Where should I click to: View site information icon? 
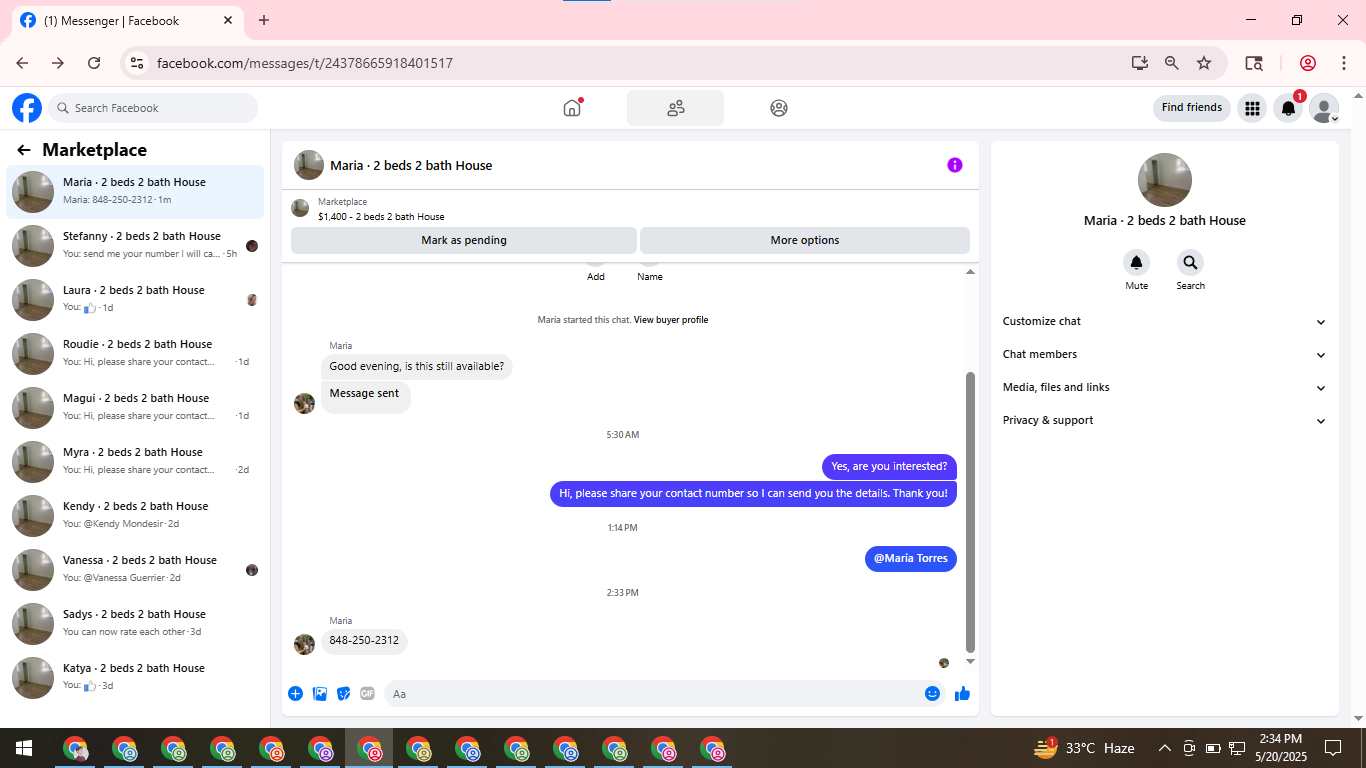pos(137,63)
